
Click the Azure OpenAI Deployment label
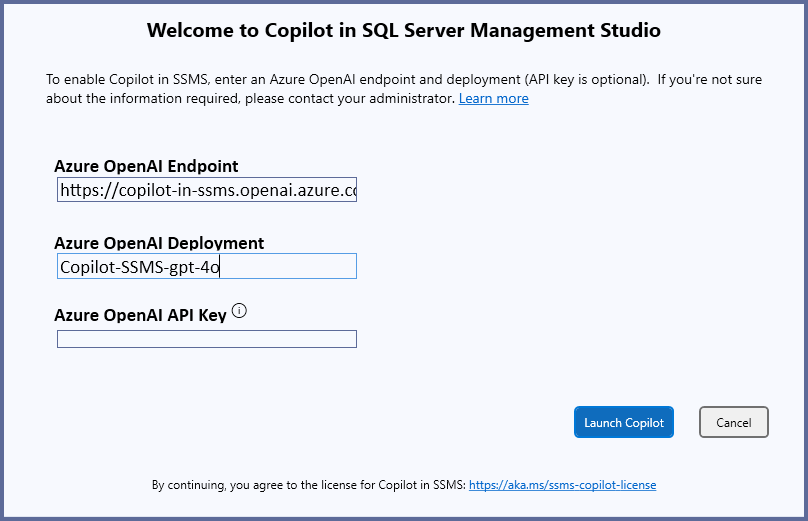click(x=159, y=243)
